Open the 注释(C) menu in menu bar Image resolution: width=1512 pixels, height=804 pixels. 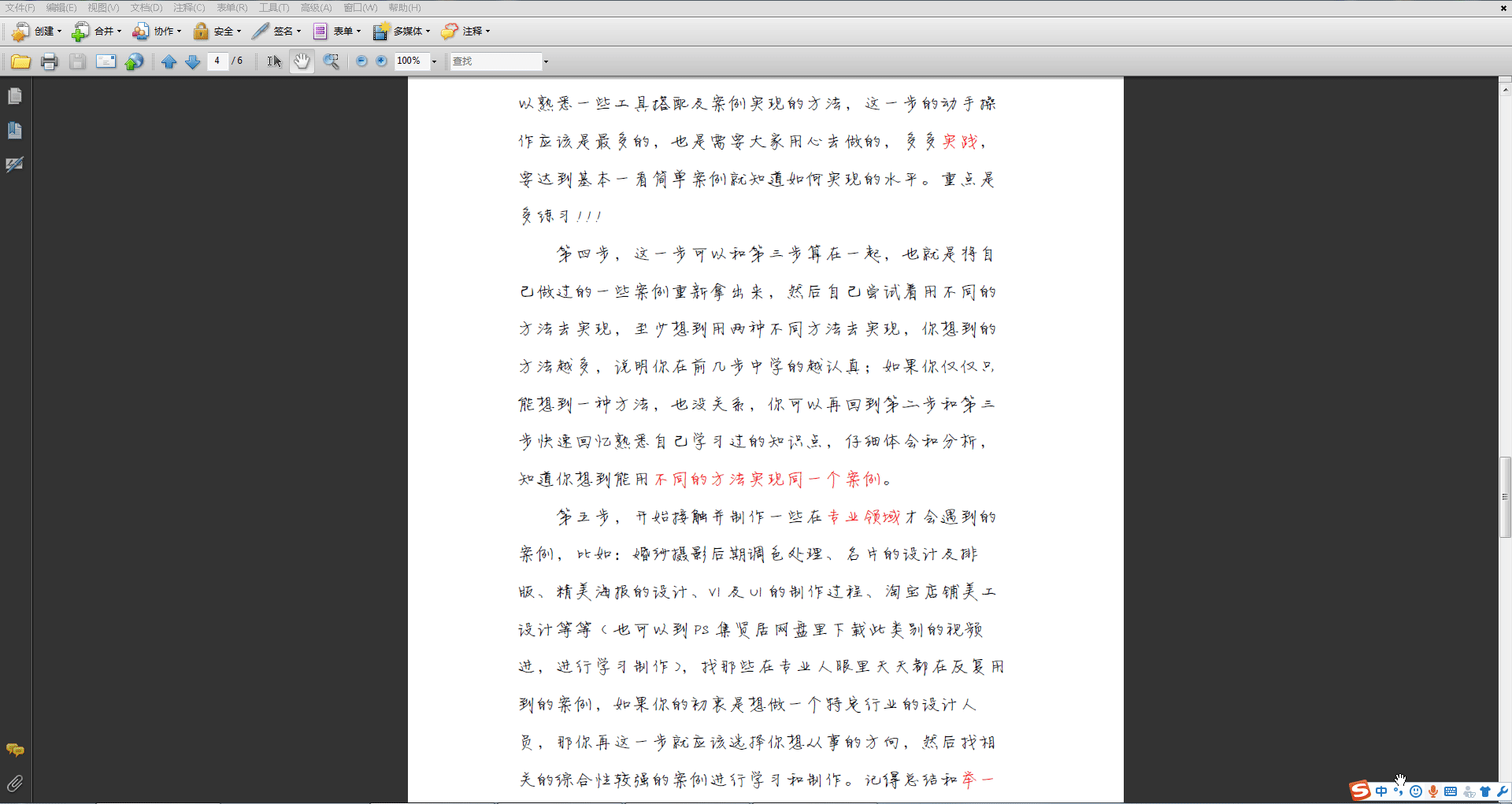pyautogui.click(x=189, y=8)
